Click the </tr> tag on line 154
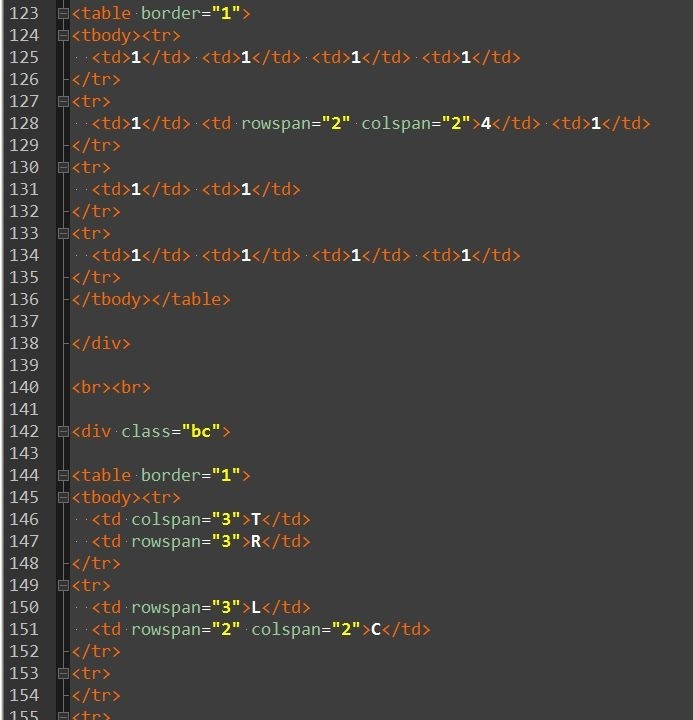 tap(96, 696)
